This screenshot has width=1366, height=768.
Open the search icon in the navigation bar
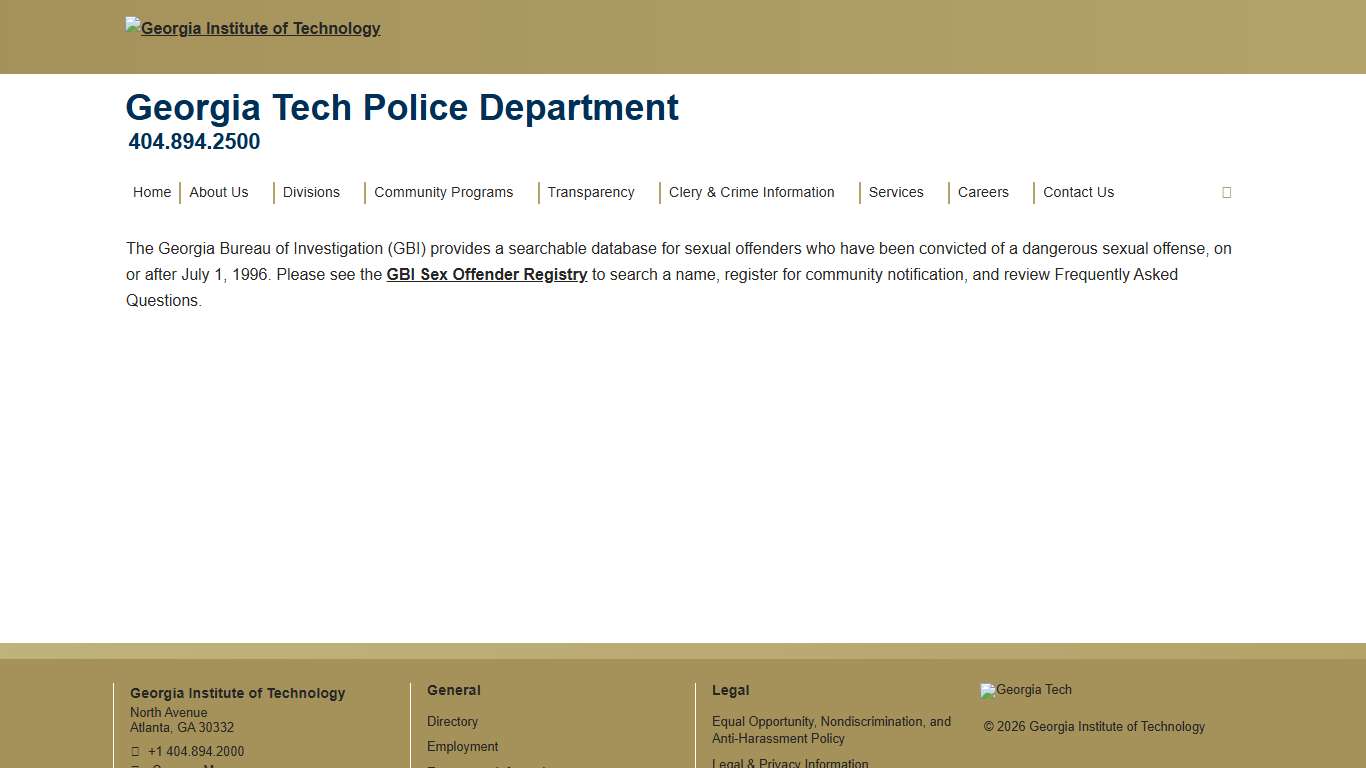coord(1226,192)
